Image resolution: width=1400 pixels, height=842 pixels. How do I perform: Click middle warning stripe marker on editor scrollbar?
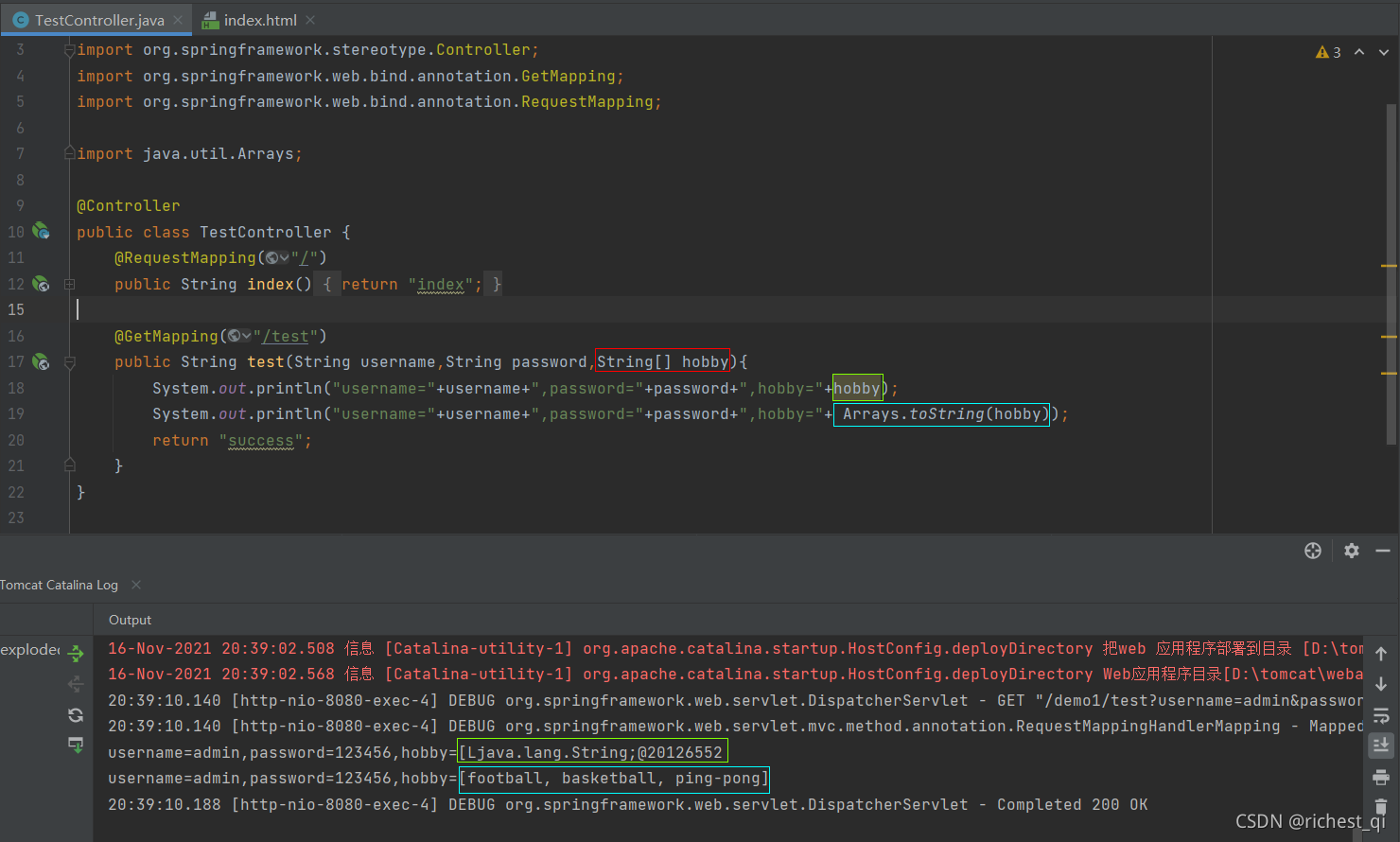[x=1389, y=337]
